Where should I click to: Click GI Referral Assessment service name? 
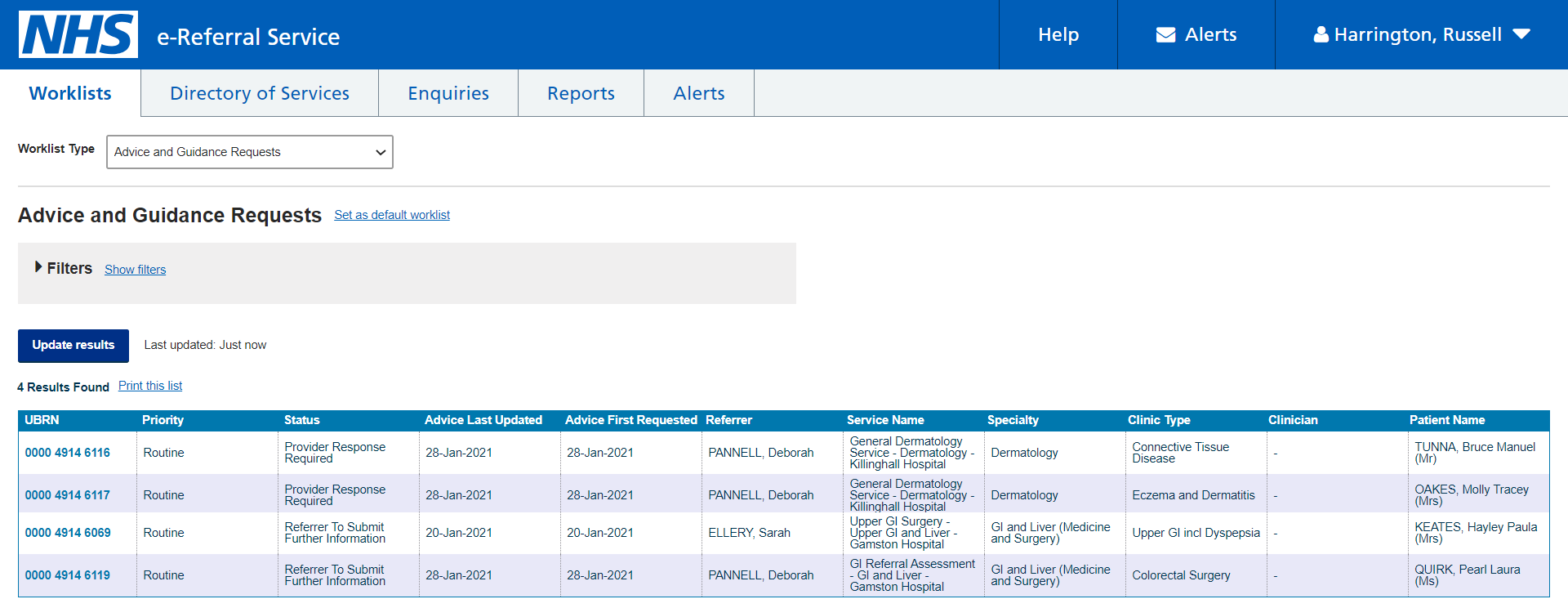point(912,575)
